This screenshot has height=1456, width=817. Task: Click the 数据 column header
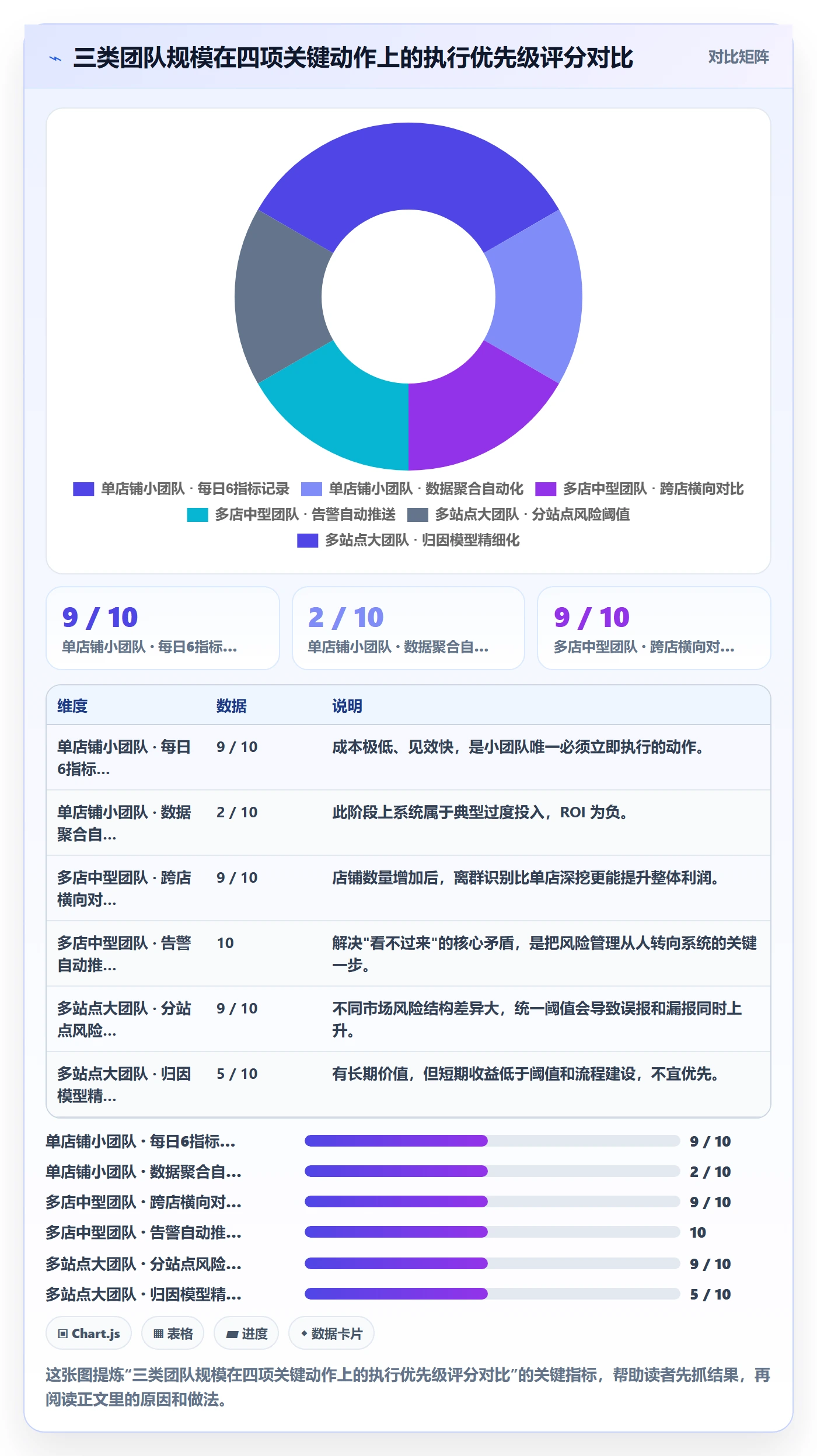(x=232, y=706)
